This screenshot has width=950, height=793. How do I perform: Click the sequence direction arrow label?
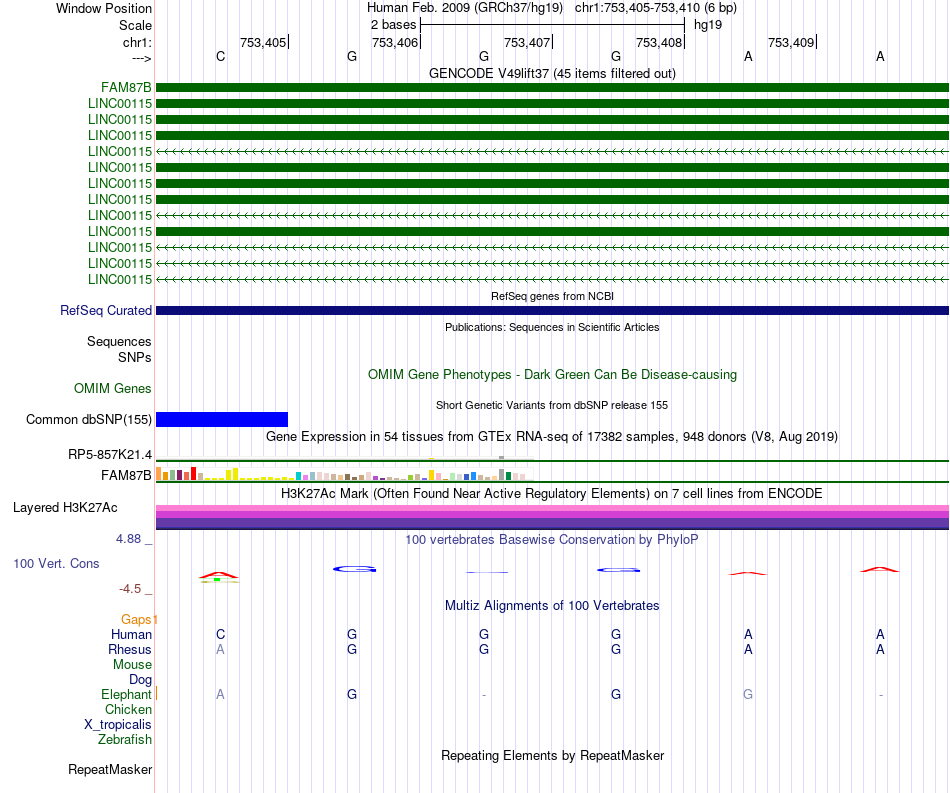pyautogui.click(x=141, y=58)
